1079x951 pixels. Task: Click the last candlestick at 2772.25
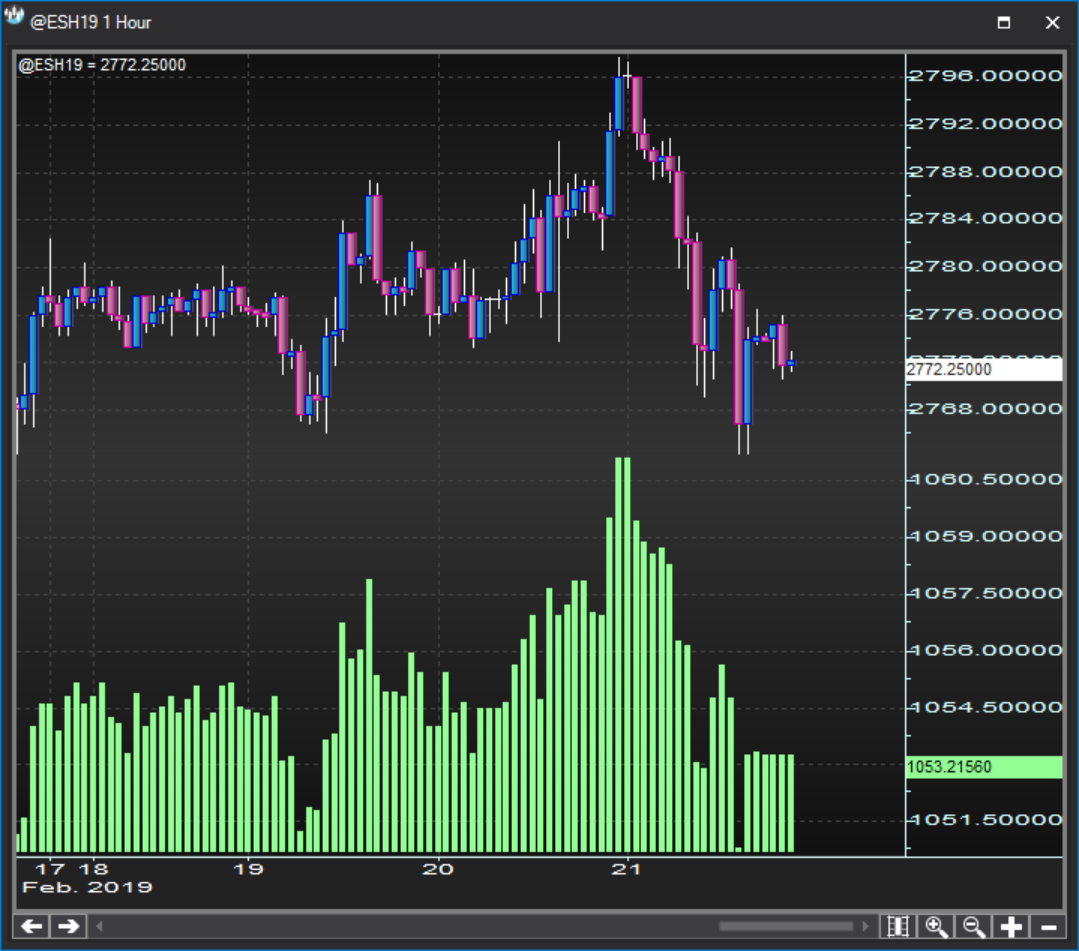click(791, 363)
